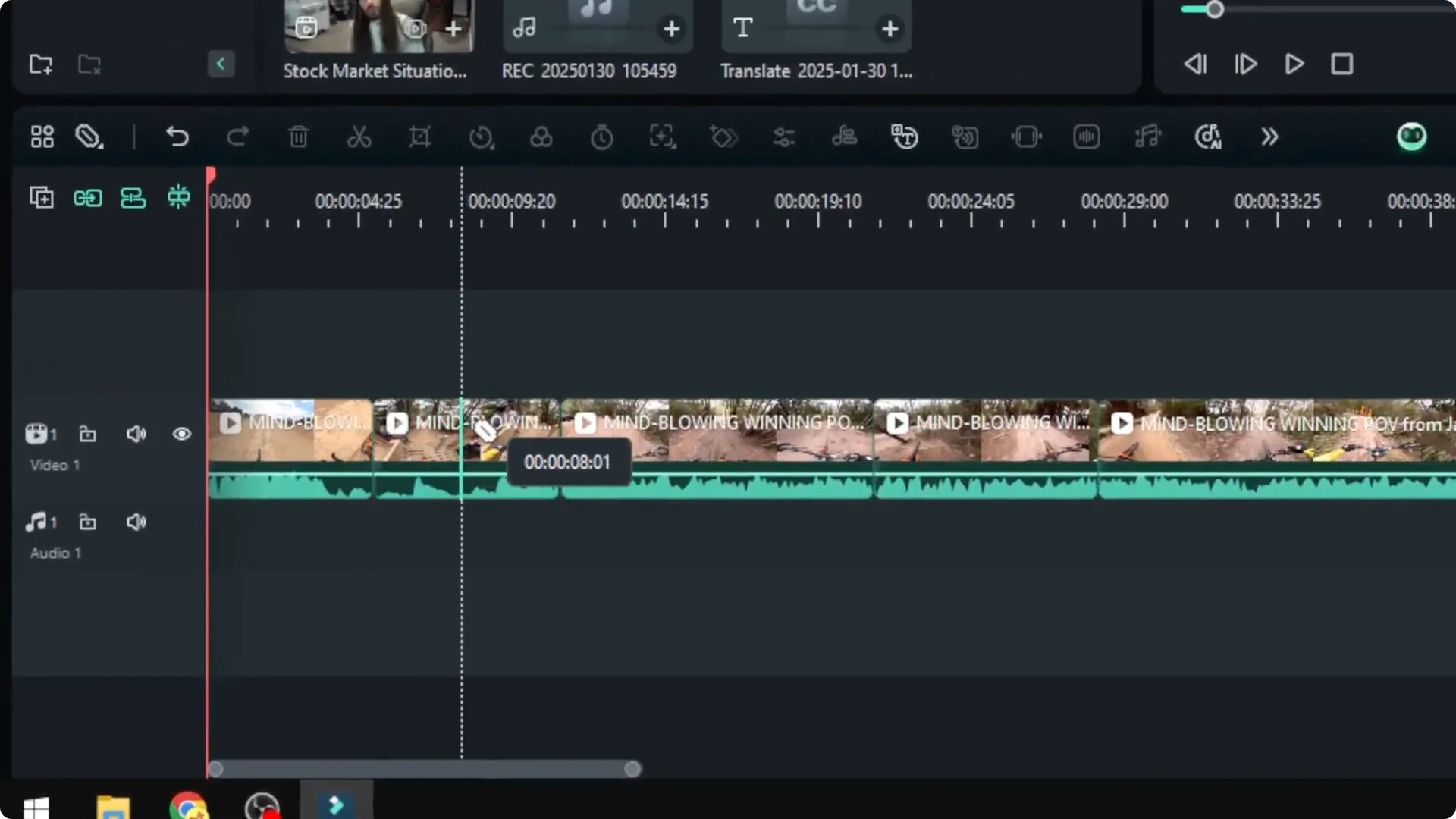Expand hidden toolbar tools with the double chevron
1456x819 pixels.
click(1269, 137)
